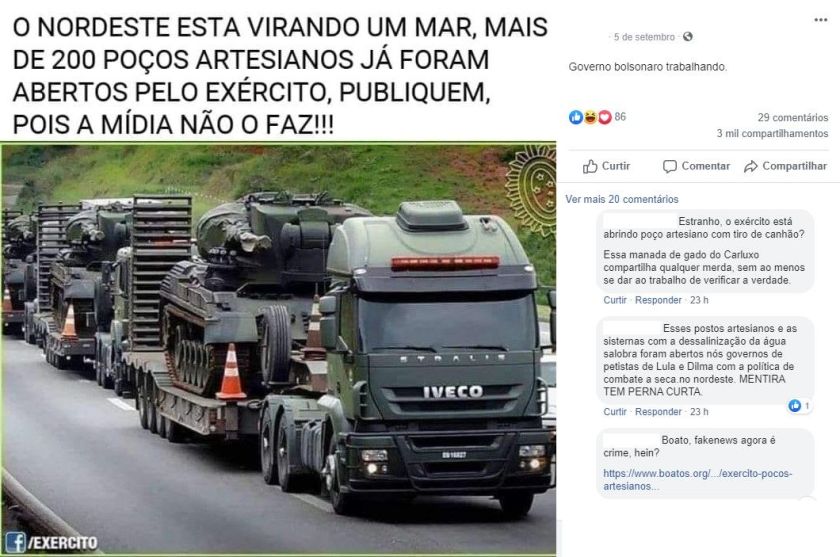This screenshot has width=840, height=557.
Task: Open the 29 comentários count
Action: [792, 117]
